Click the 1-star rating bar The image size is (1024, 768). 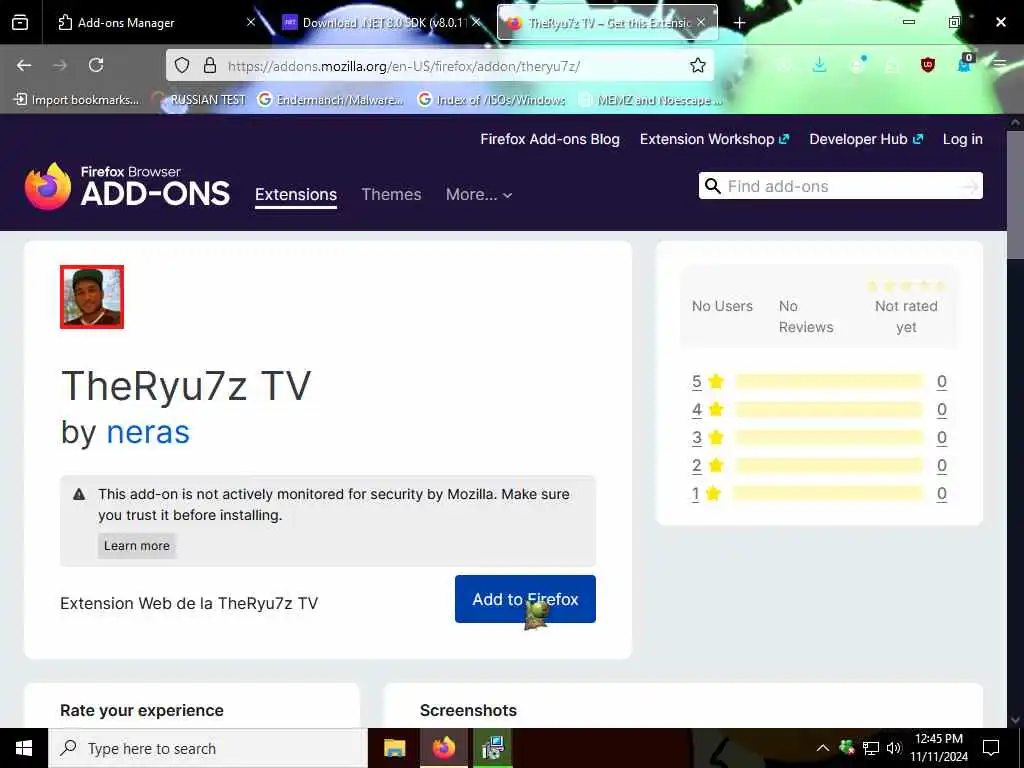(828, 494)
